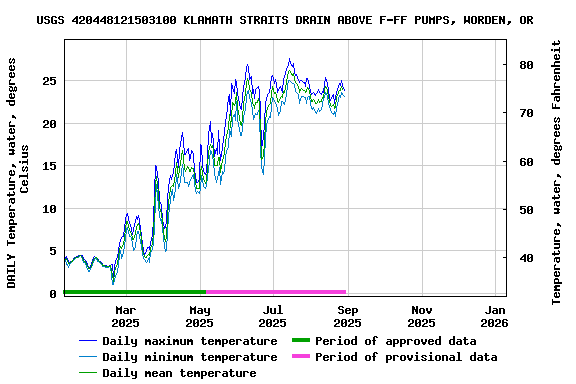
Task: Click the 'DAILY Temperature, water, degrees Celsius' axis title
Action: pos(18,173)
